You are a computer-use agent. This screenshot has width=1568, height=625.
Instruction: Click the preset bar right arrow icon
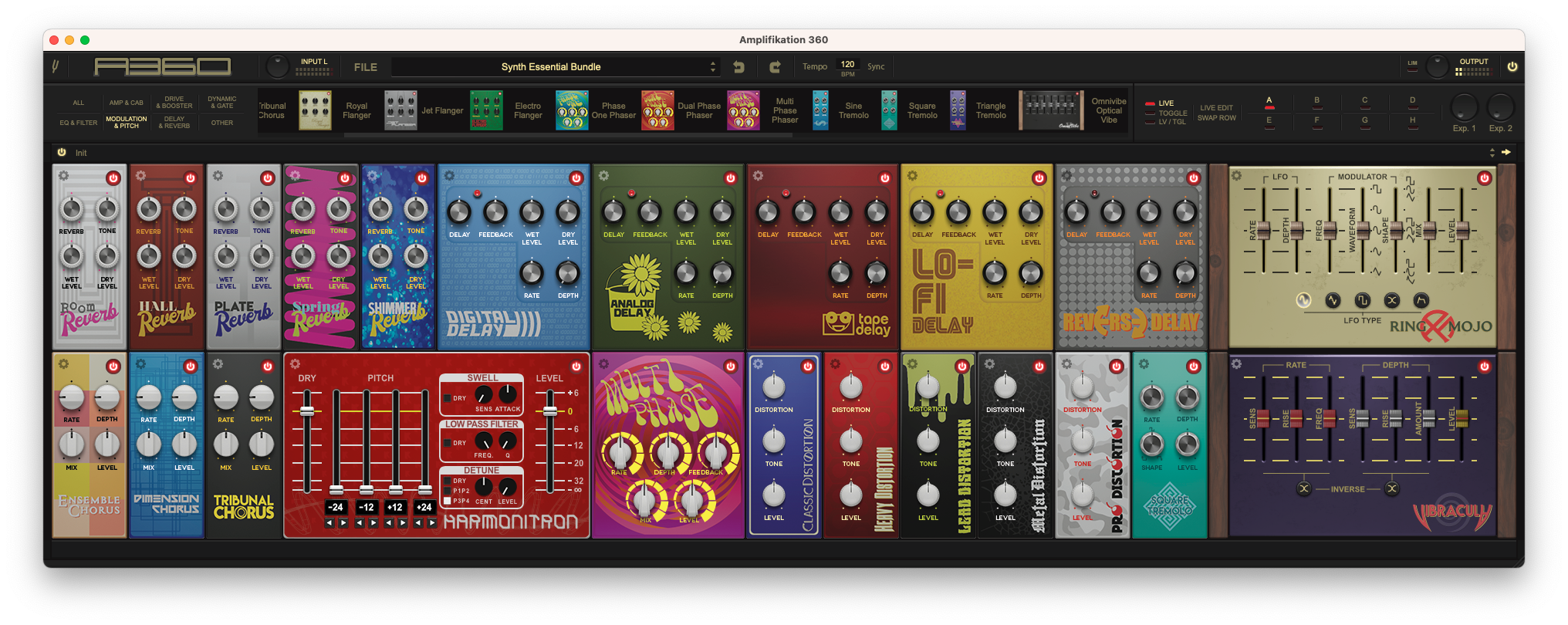pos(1505,152)
